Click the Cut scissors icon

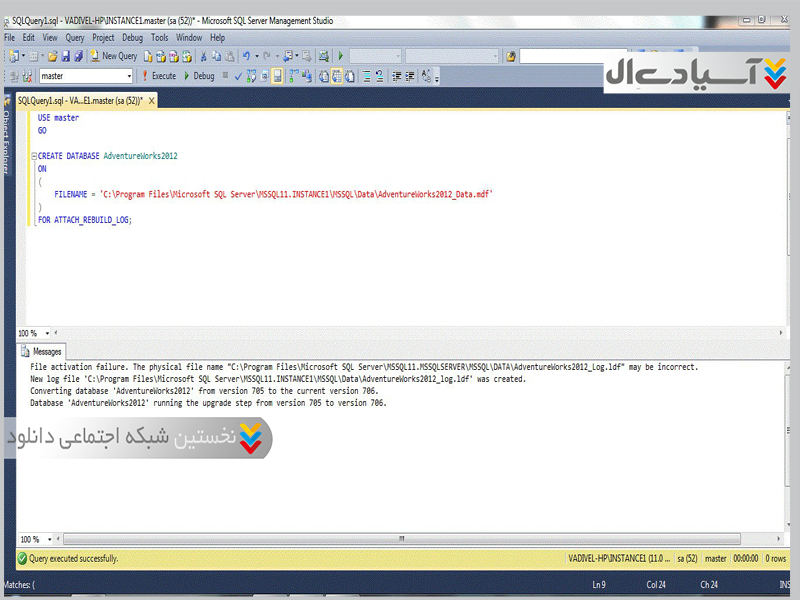tap(204, 56)
